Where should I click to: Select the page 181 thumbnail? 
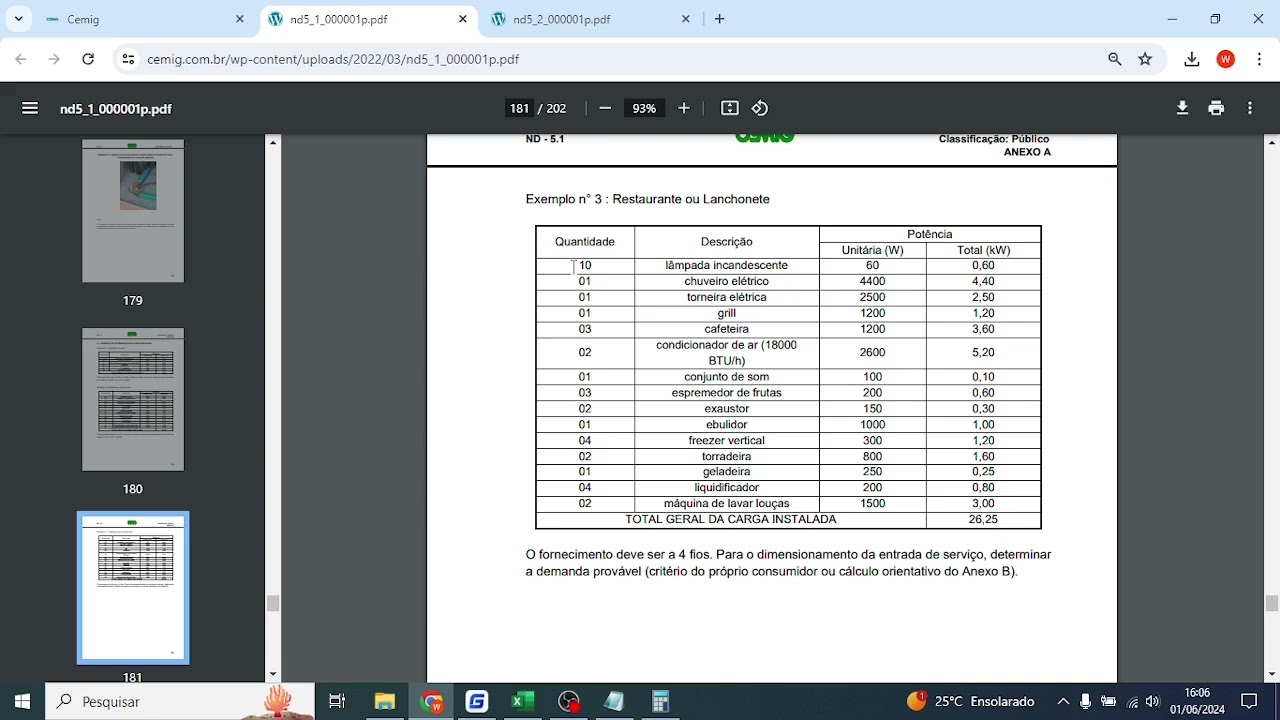click(133, 588)
